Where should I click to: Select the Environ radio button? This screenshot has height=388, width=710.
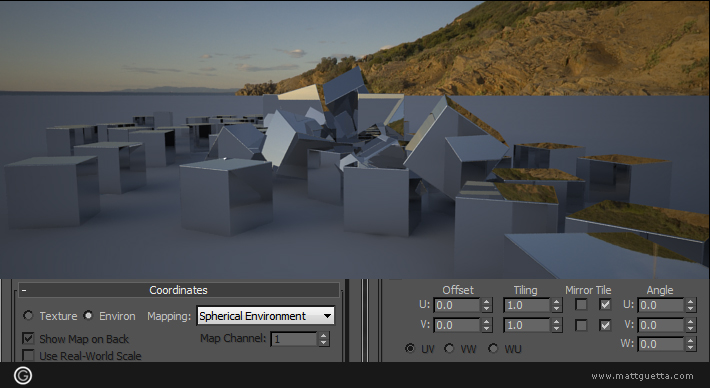click(x=88, y=315)
